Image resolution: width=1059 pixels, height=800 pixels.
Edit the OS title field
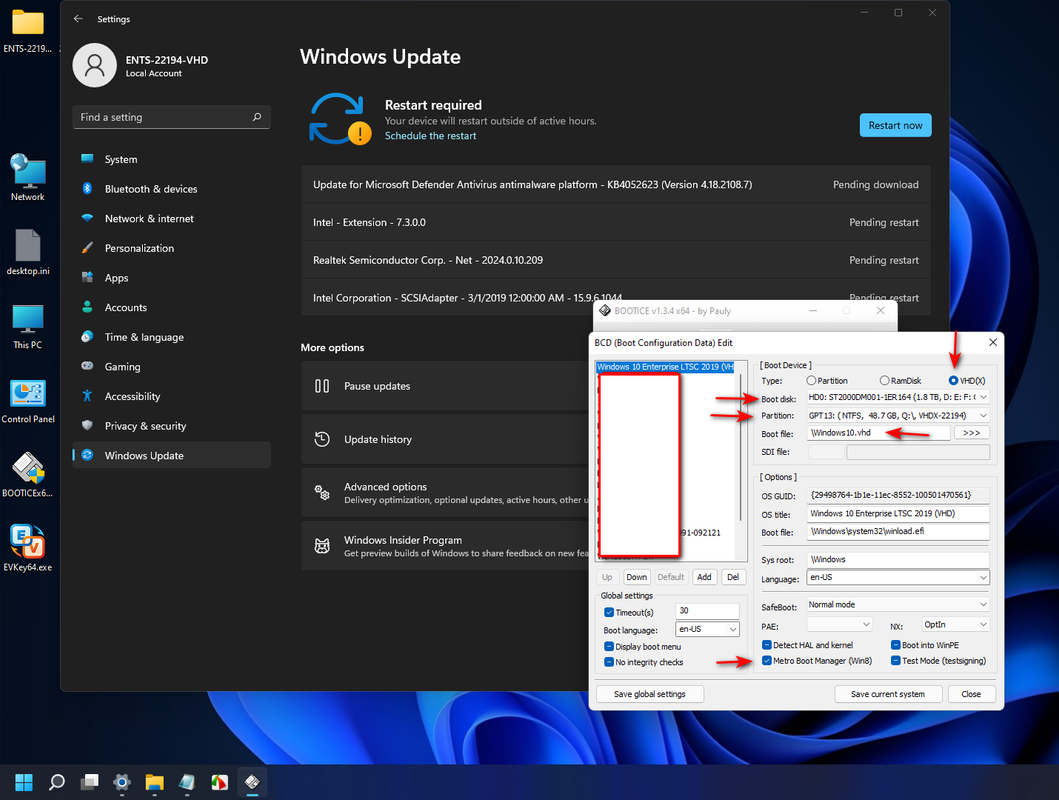click(898, 514)
